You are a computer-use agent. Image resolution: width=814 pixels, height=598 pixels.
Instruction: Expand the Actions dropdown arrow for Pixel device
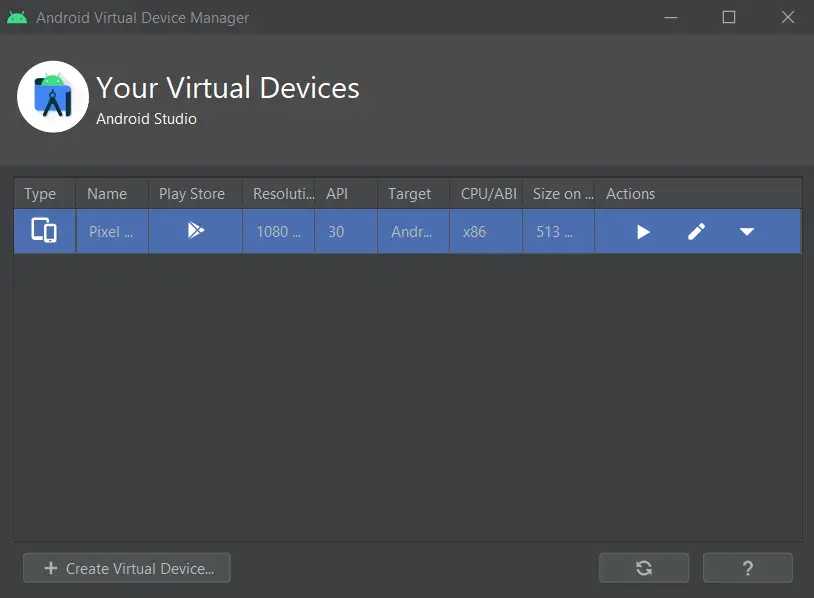pyautogui.click(x=747, y=232)
